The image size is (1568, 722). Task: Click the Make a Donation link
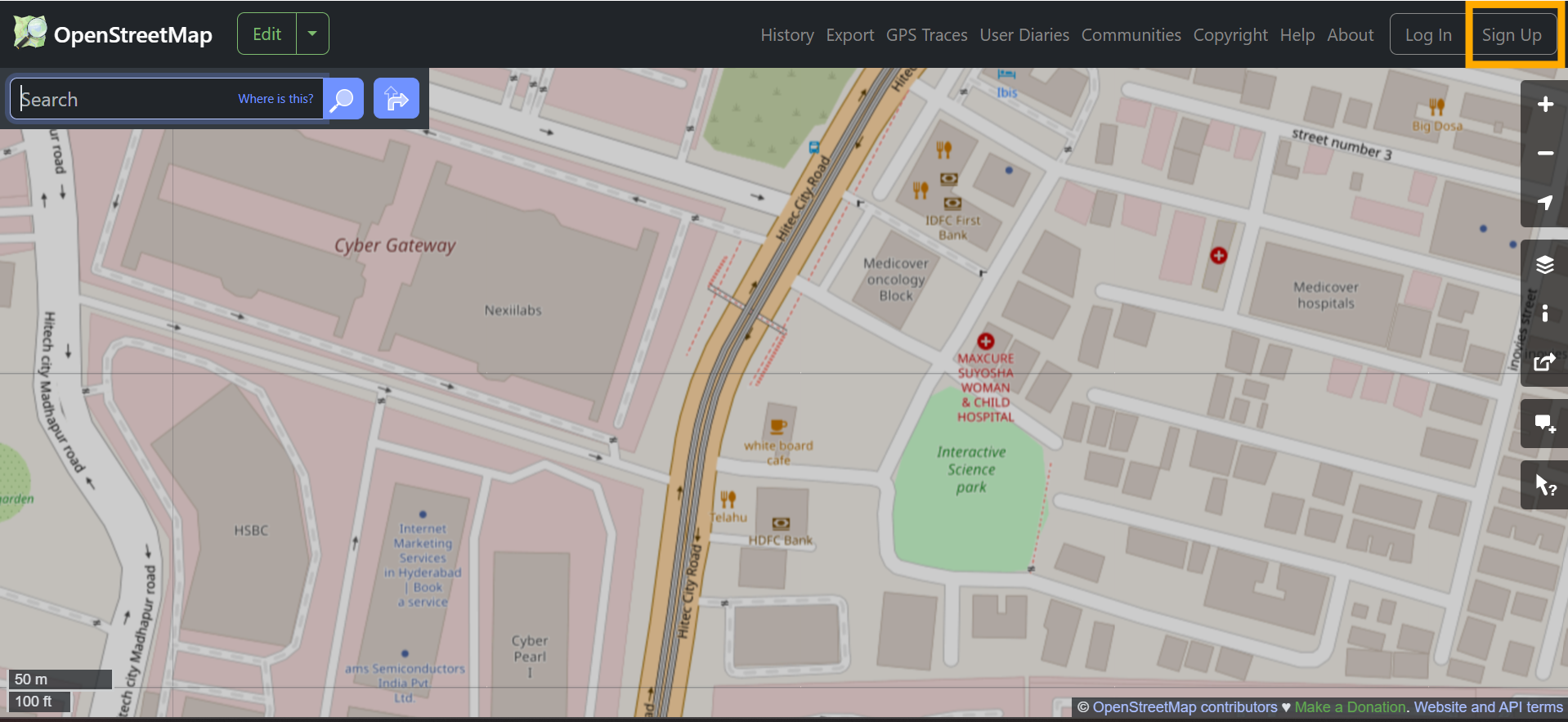click(x=1350, y=707)
